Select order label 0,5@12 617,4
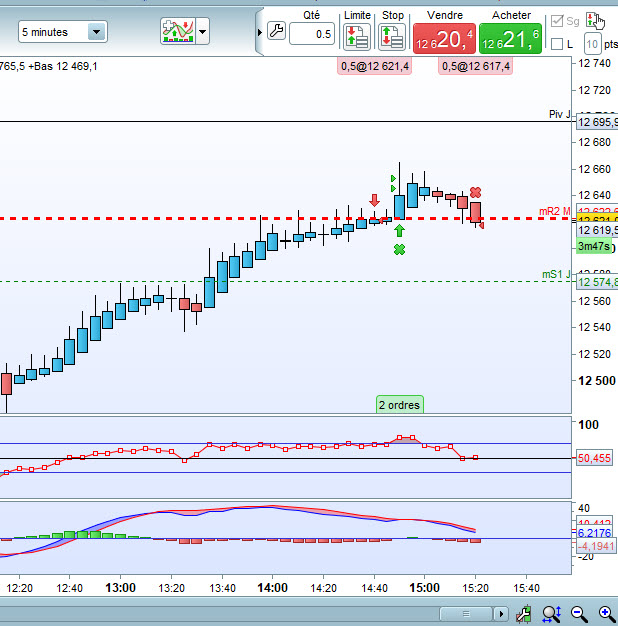Image resolution: width=618 pixels, height=626 pixels. (475, 66)
